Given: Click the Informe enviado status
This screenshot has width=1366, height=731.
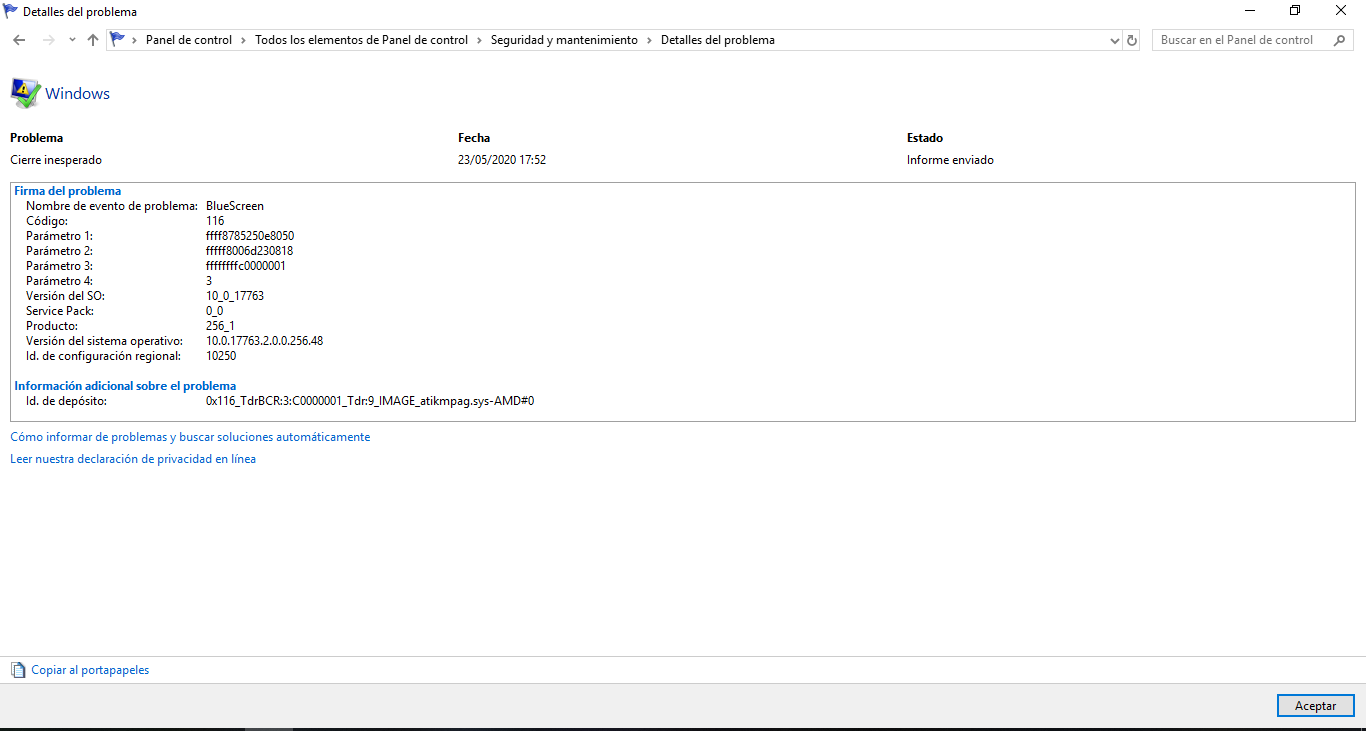Looking at the screenshot, I should point(950,160).
